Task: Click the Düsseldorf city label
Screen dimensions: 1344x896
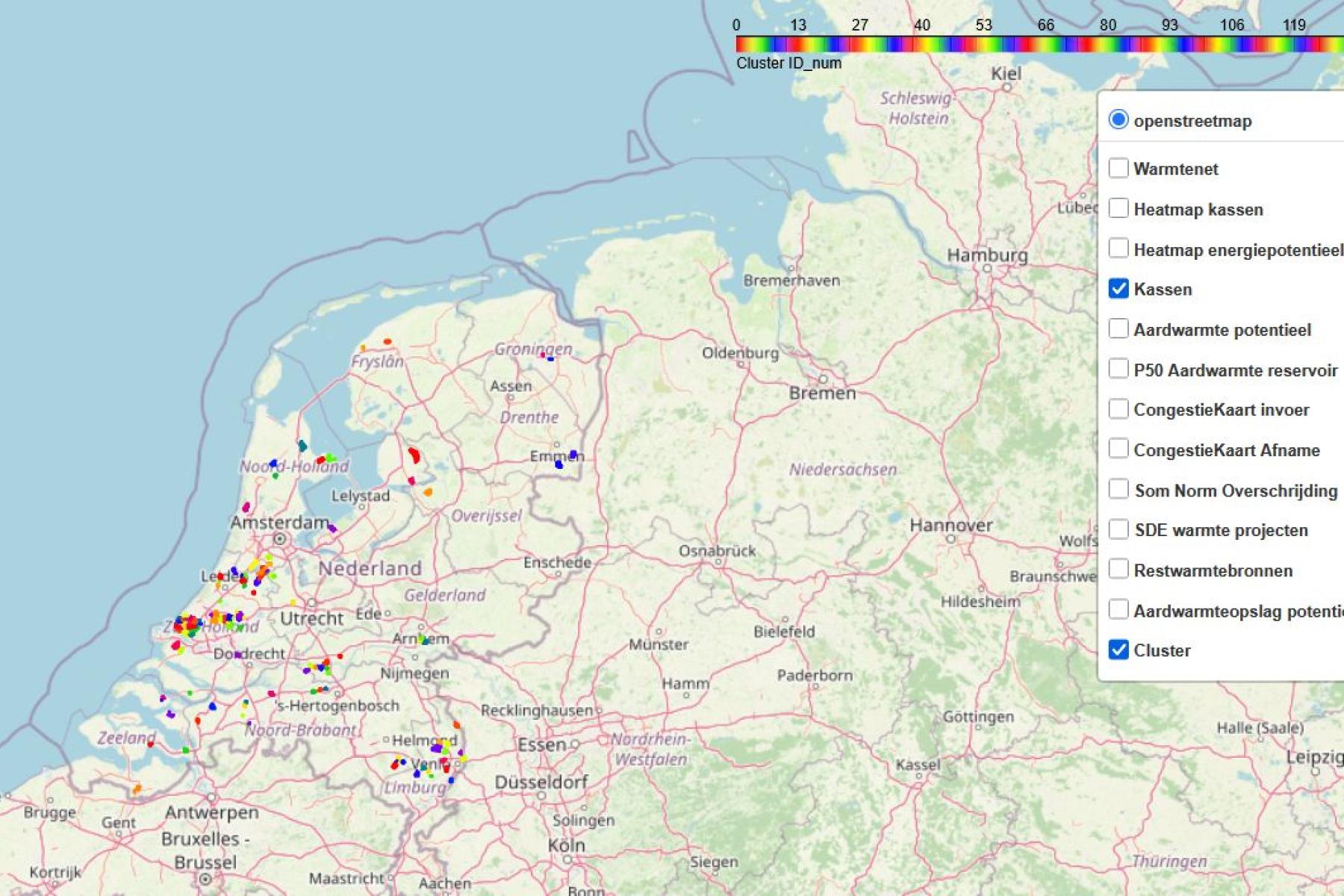Action: click(541, 783)
